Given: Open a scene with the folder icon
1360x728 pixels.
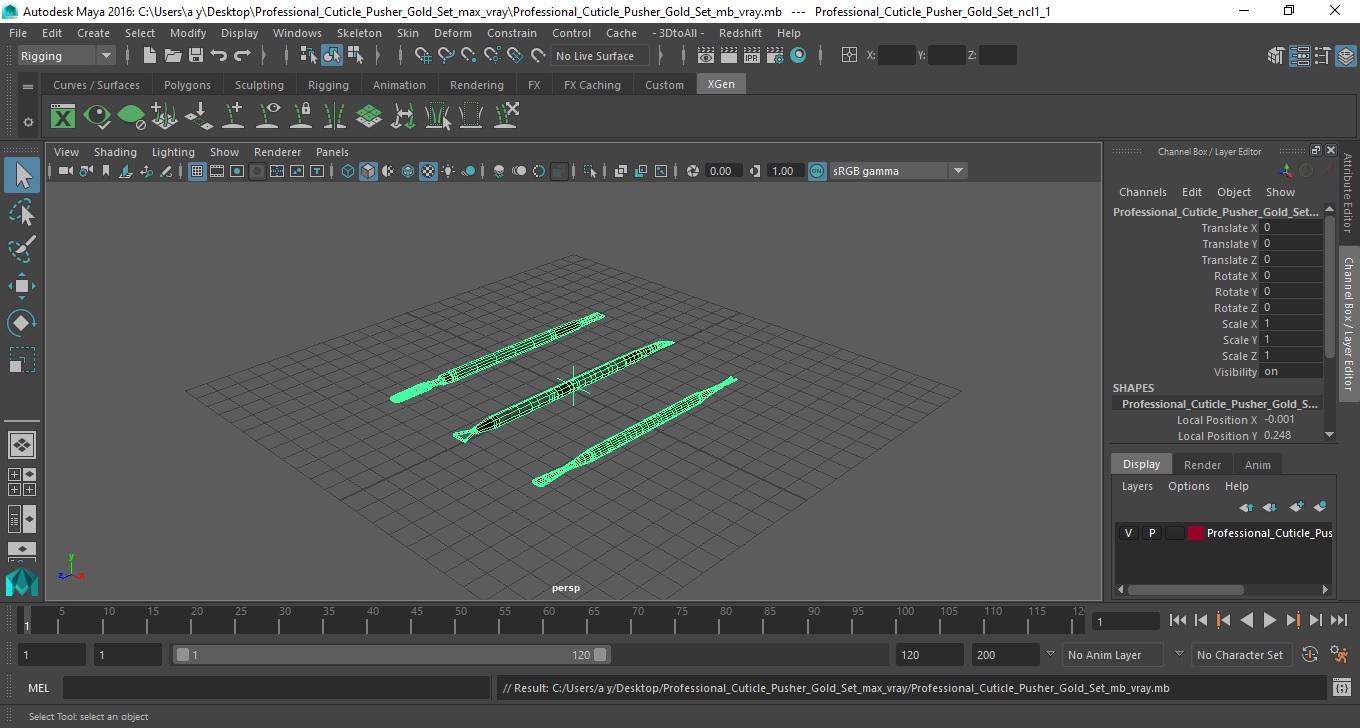Looking at the screenshot, I should pos(173,56).
